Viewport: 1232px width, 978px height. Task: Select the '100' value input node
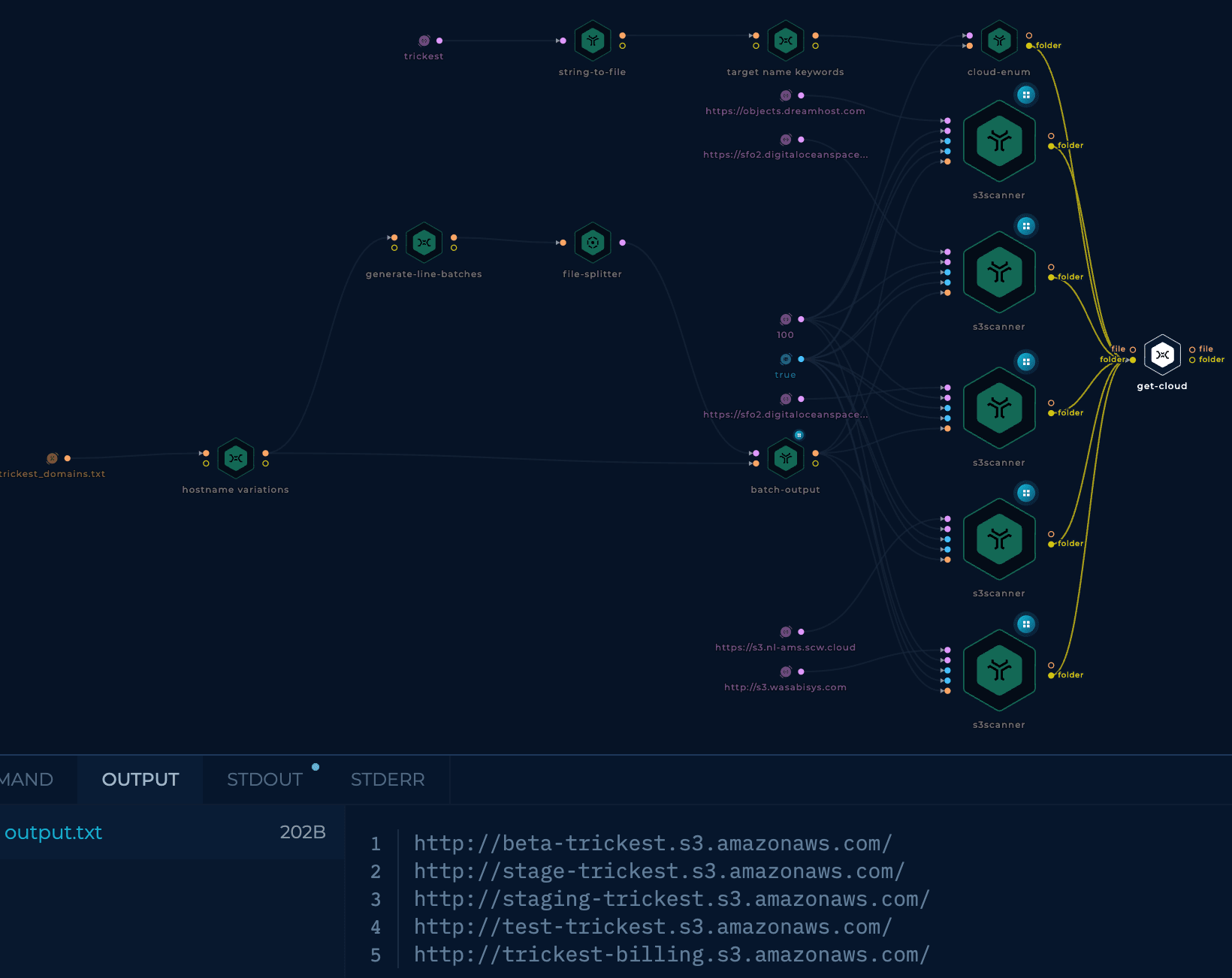coord(786,319)
